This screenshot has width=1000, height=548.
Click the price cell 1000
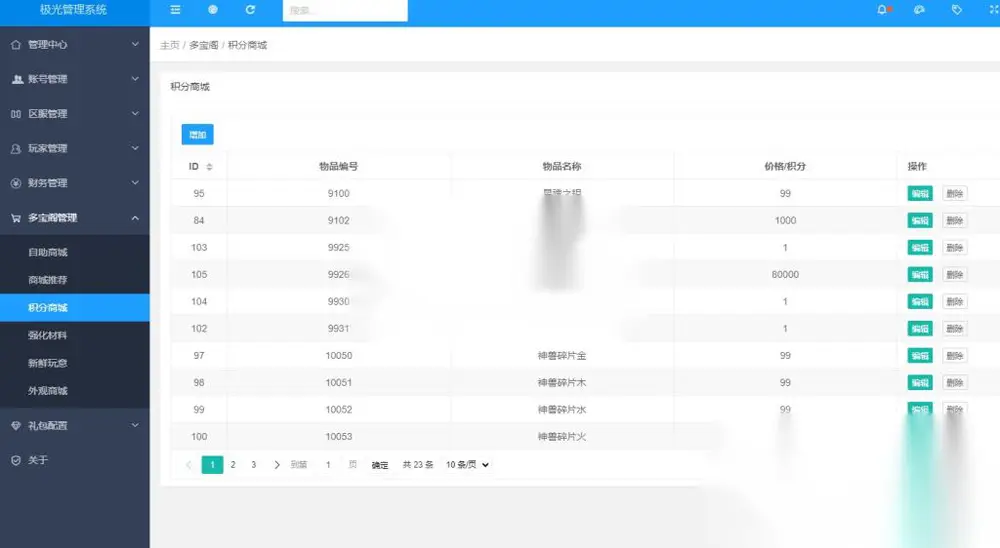click(785, 220)
